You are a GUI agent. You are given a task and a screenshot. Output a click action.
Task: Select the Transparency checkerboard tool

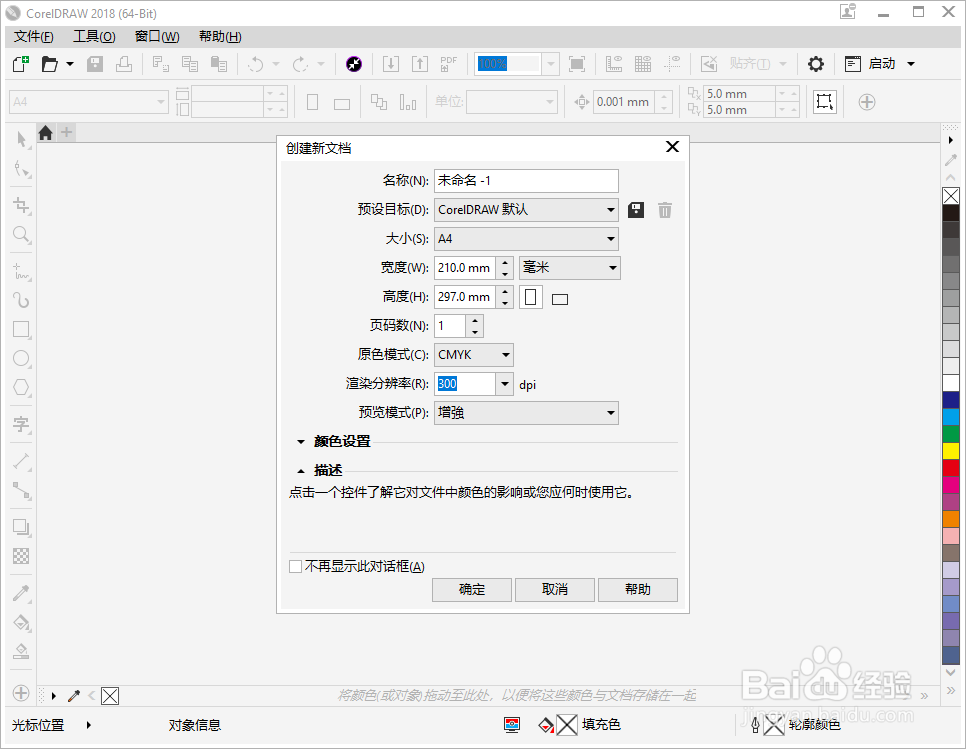coord(22,556)
